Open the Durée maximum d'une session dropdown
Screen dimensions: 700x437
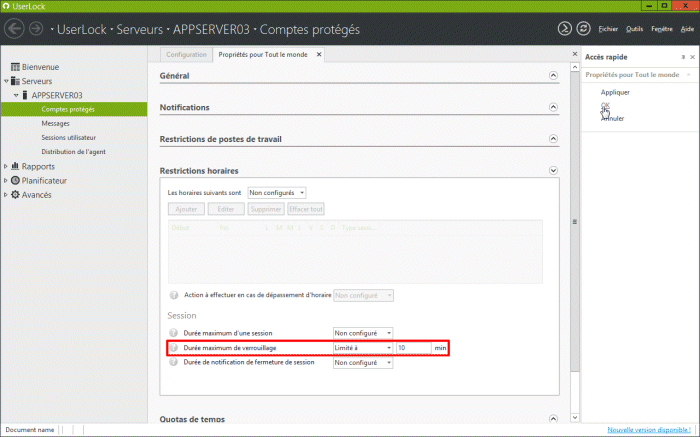pos(363,333)
